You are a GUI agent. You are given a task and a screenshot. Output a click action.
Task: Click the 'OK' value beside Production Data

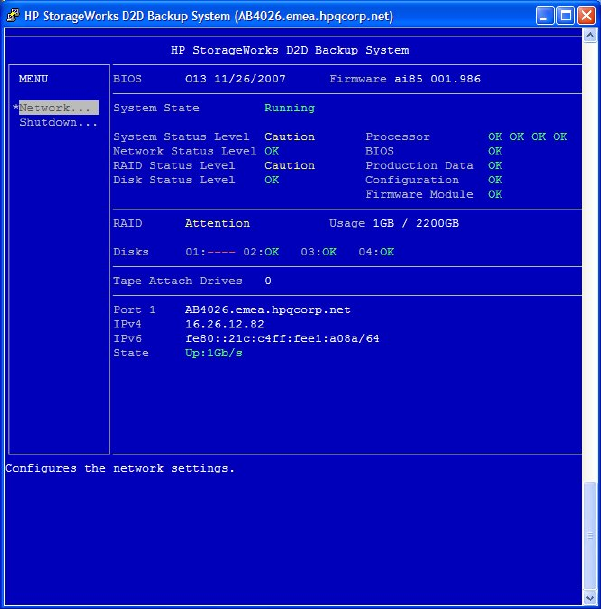[x=495, y=165]
